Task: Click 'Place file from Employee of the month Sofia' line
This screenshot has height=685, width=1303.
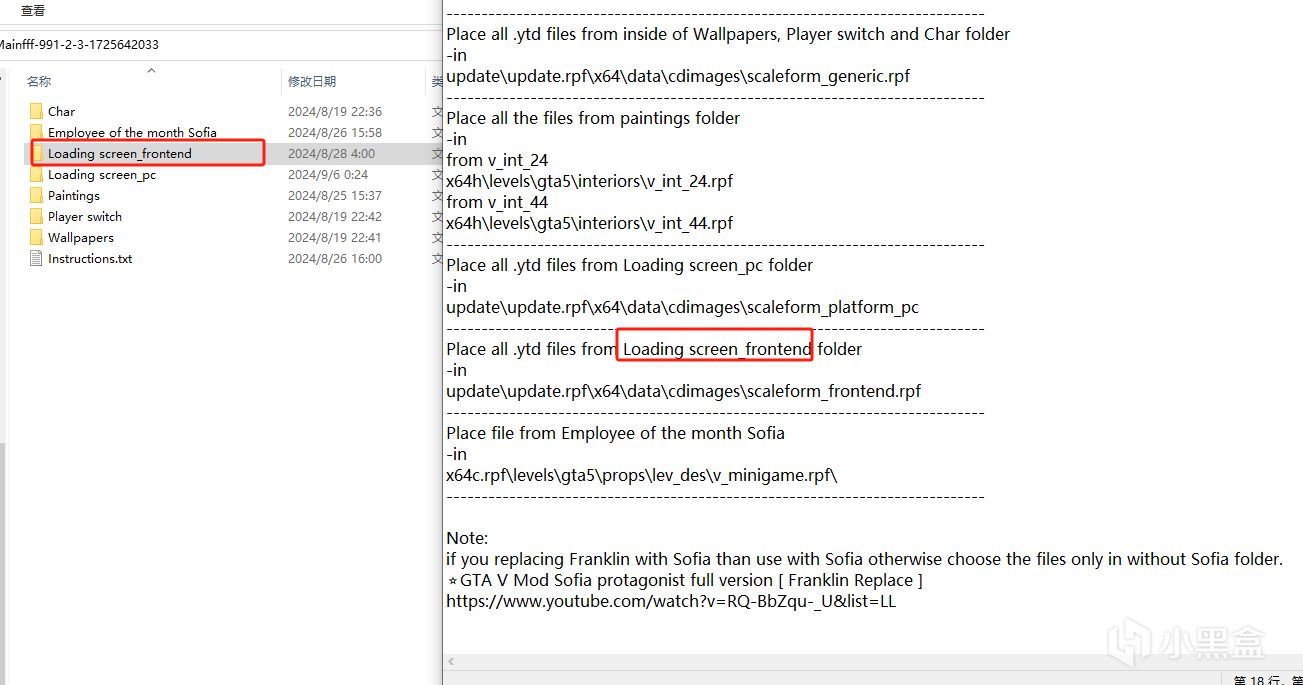Action: [x=616, y=433]
